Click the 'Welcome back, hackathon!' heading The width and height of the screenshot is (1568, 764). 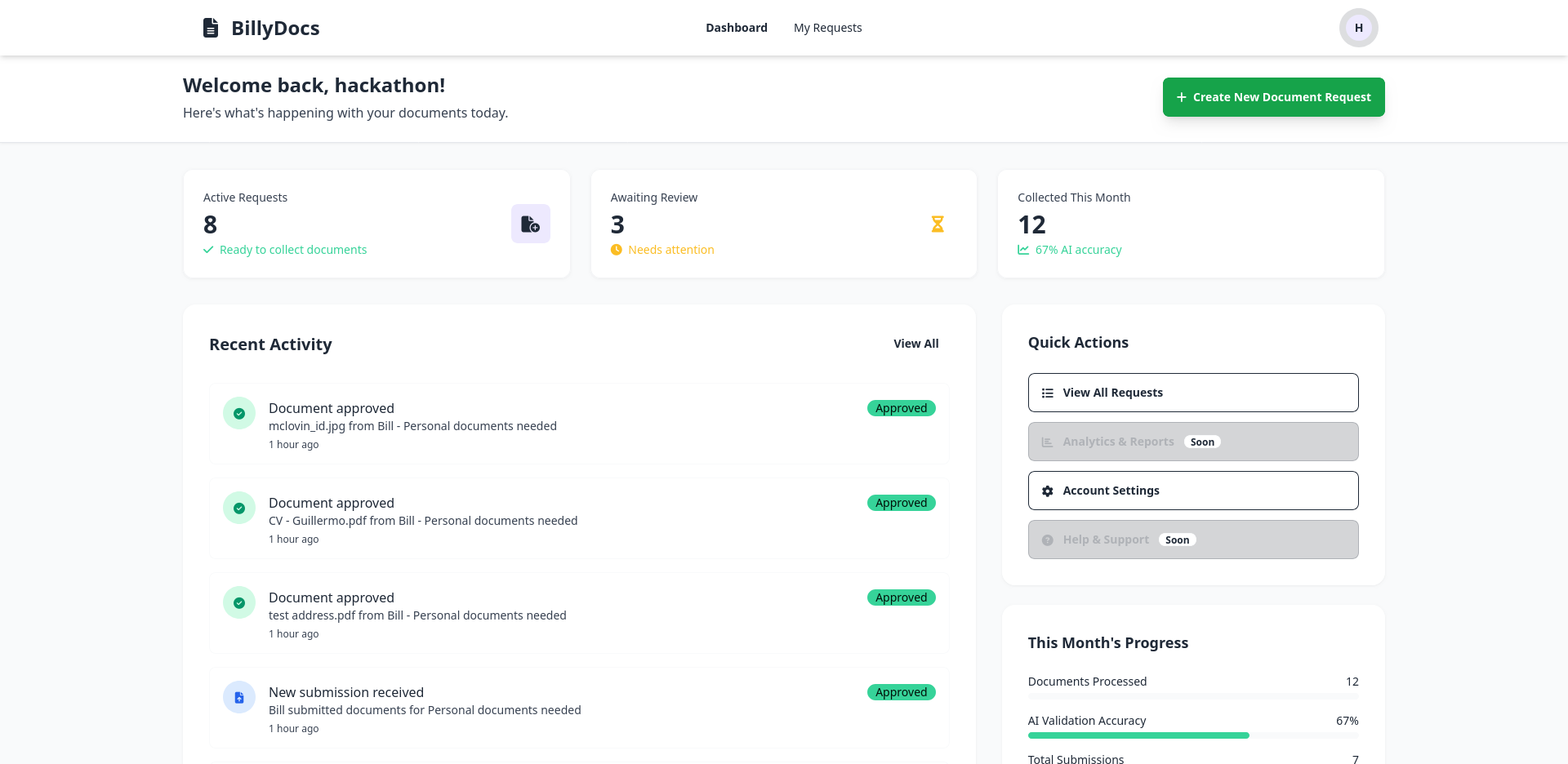314,85
